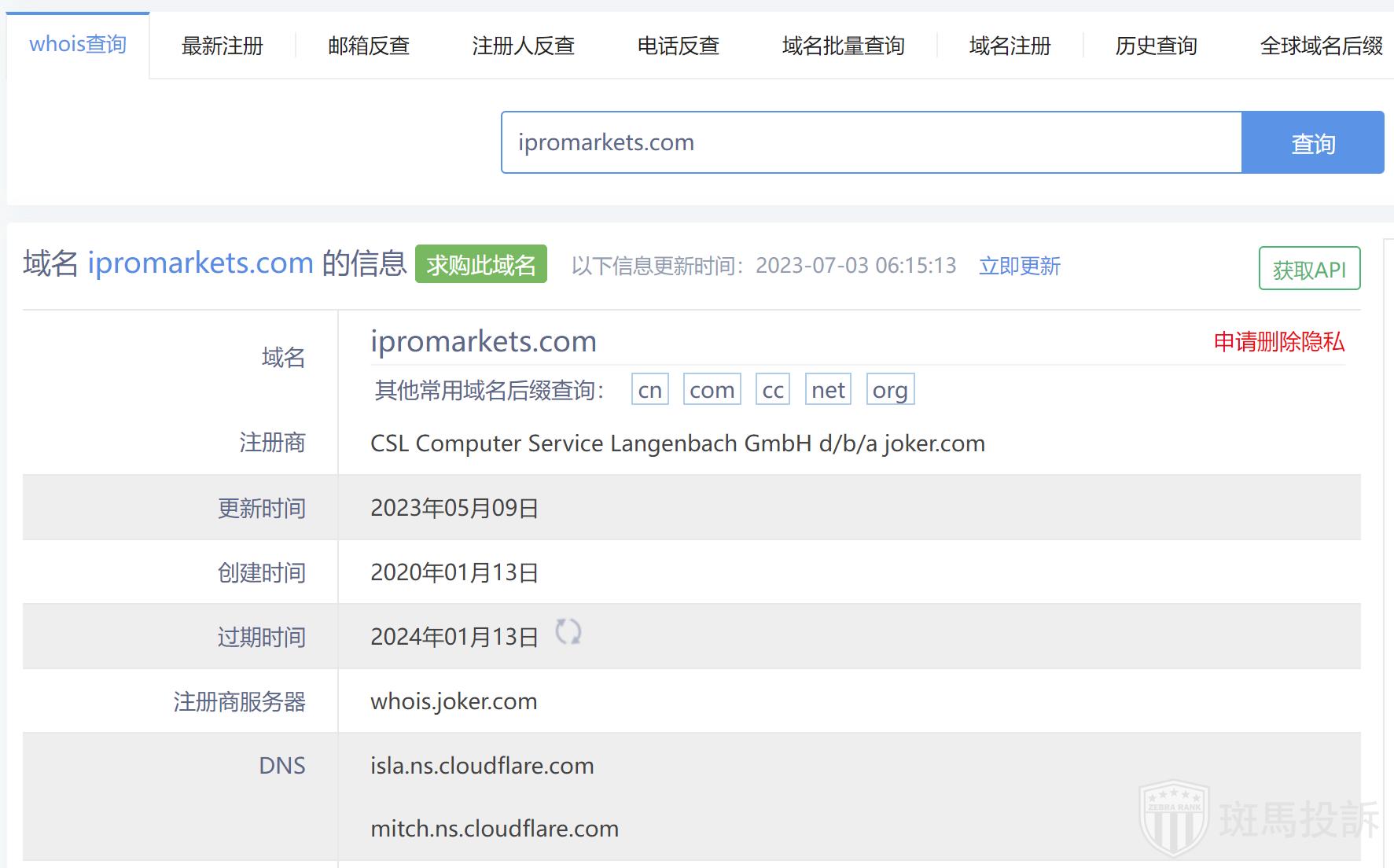
Task: Open the 邮箱反查 tab
Action: 369,46
